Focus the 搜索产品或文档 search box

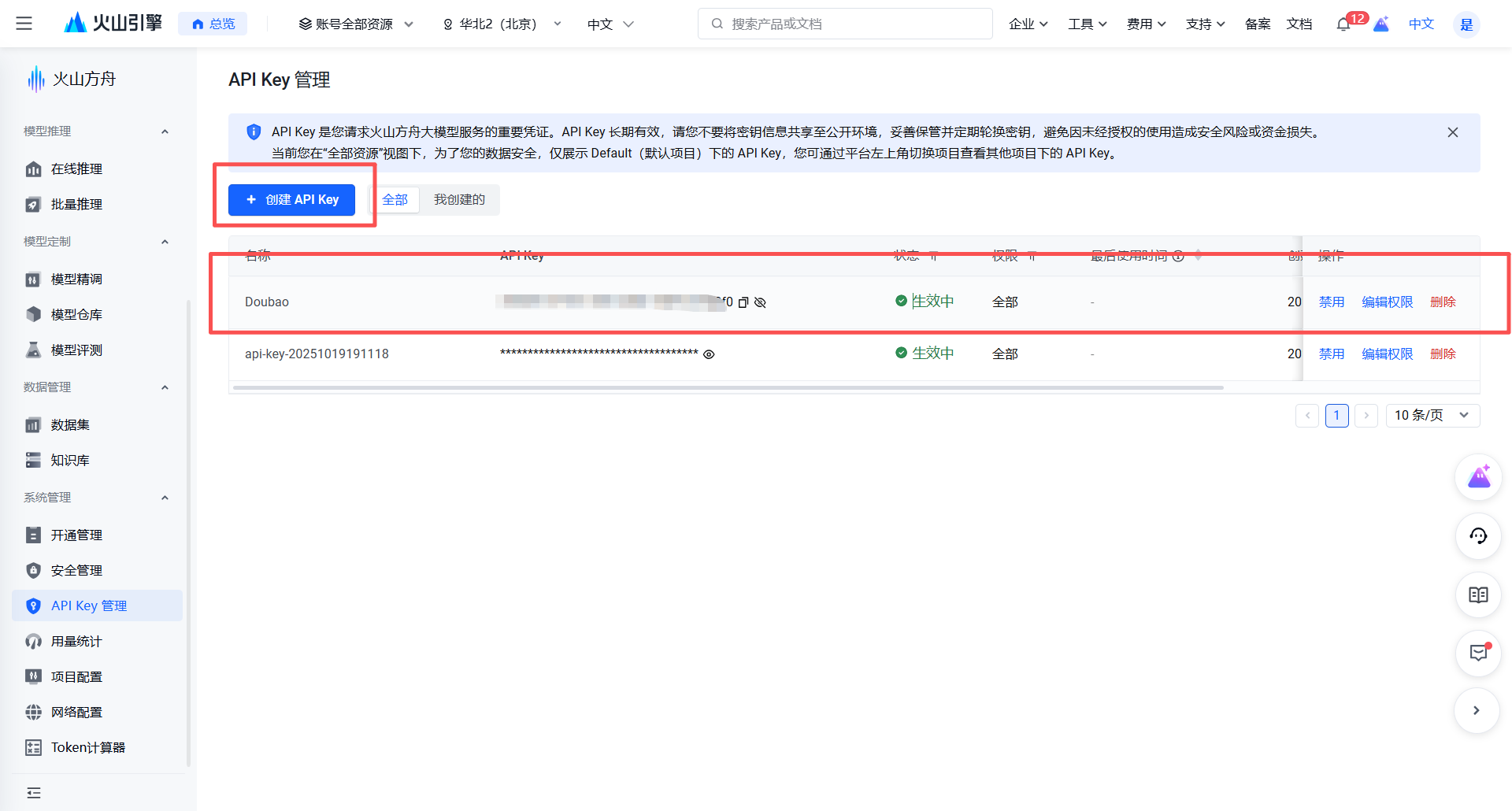845,24
